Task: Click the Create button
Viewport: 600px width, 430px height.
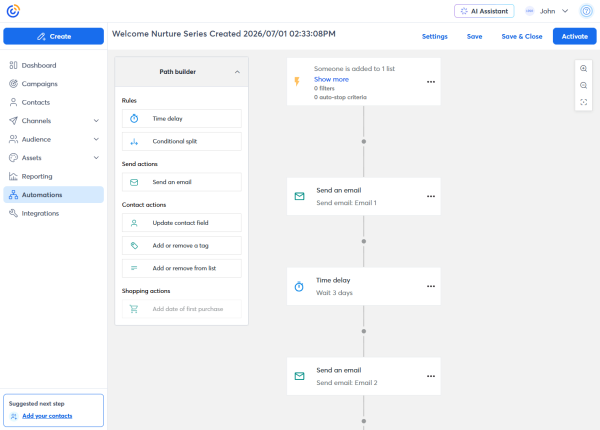Action: [x=54, y=36]
